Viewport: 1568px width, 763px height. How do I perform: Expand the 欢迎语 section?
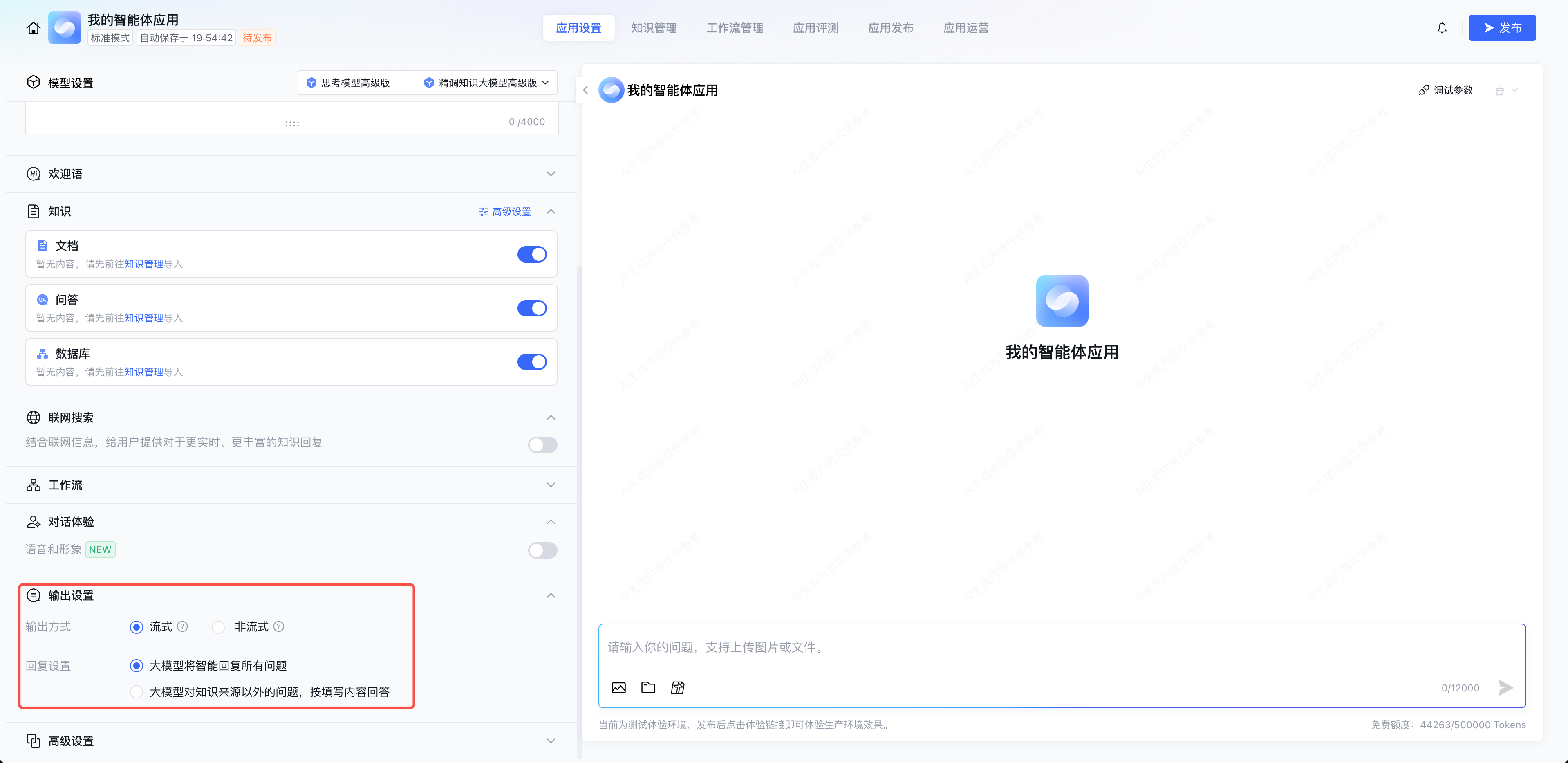click(550, 174)
